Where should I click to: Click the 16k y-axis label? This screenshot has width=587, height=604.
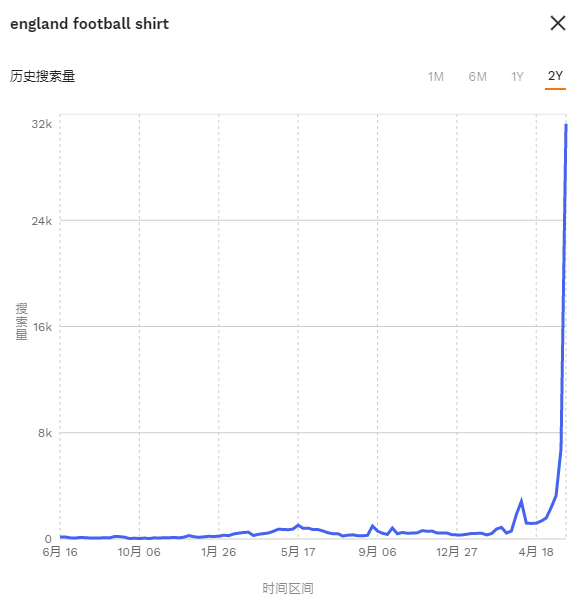pos(42,327)
